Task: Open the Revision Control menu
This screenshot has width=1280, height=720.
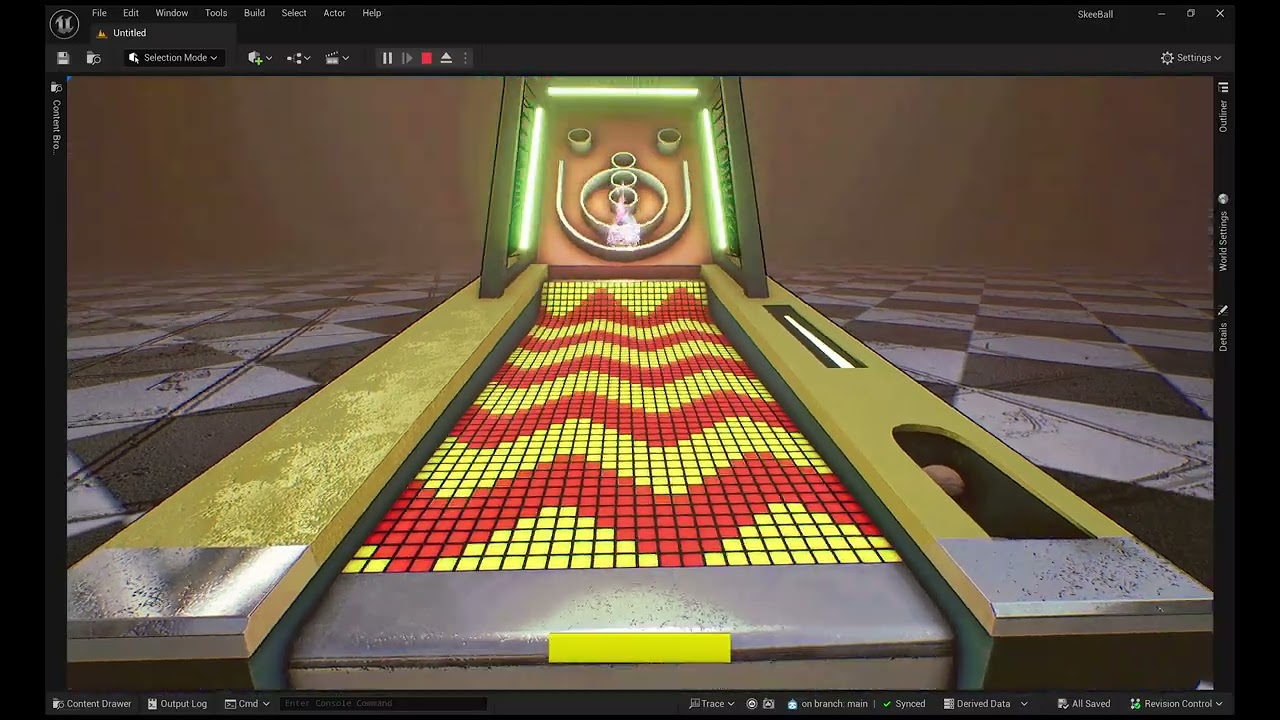Action: point(1175,704)
